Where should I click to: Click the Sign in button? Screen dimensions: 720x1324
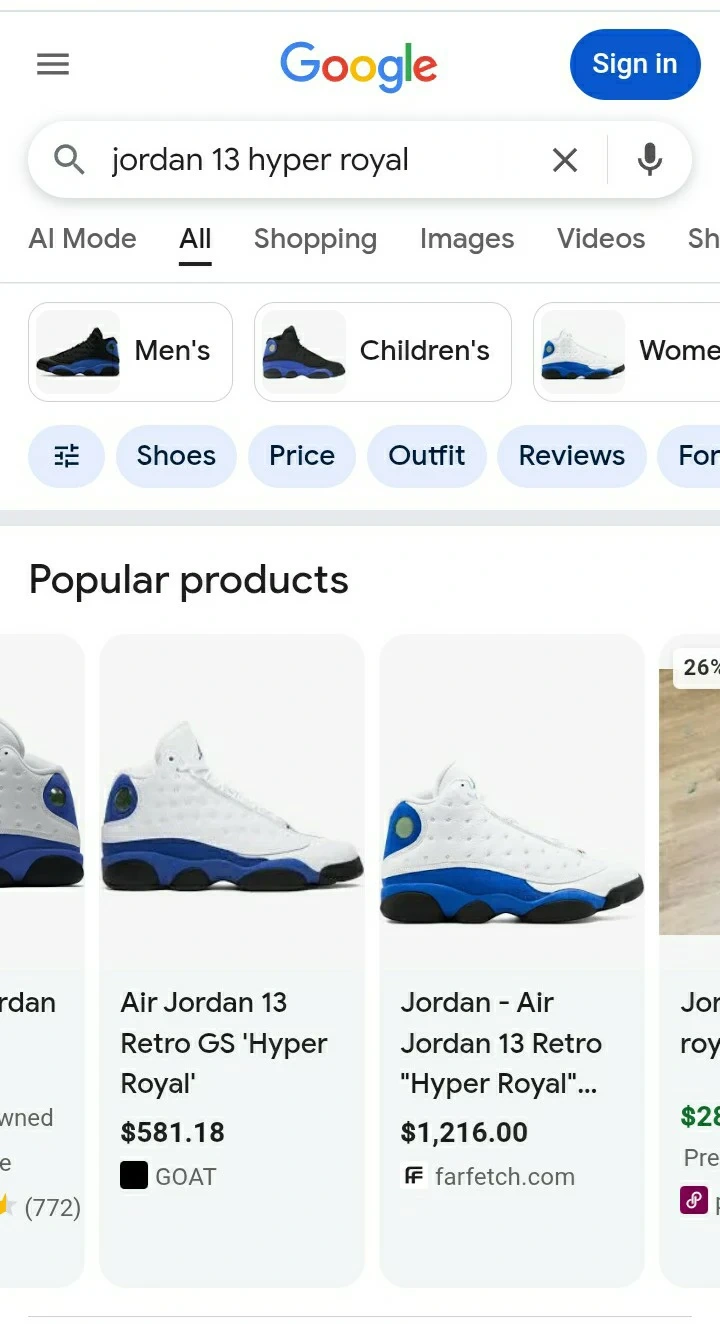(635, 65)
